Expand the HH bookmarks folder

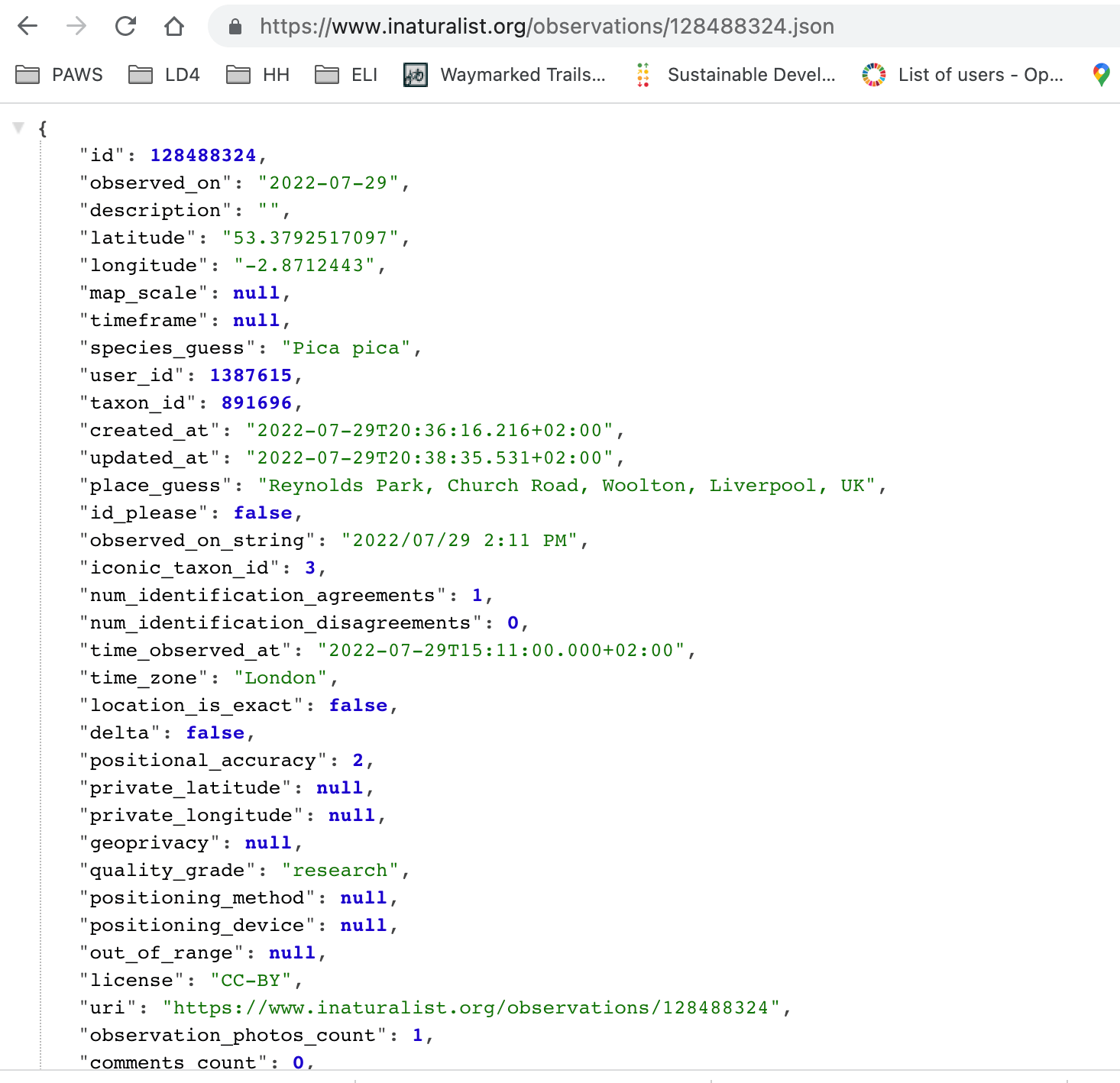point(258,75)
